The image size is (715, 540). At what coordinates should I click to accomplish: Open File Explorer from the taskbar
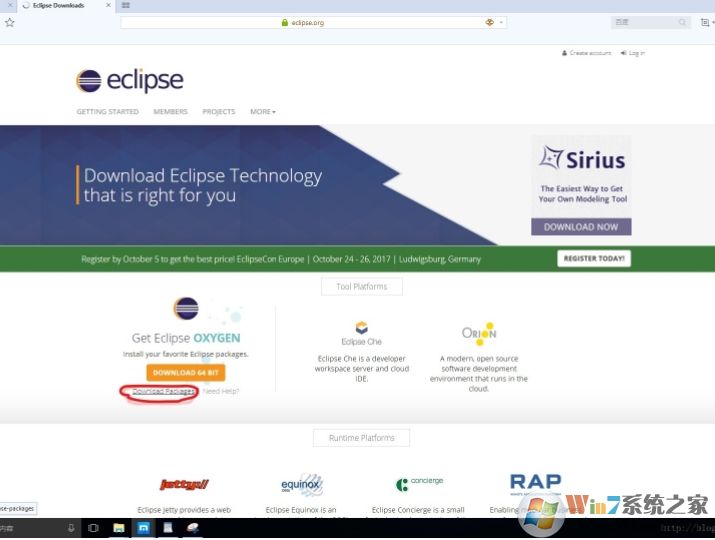[119, 528]
